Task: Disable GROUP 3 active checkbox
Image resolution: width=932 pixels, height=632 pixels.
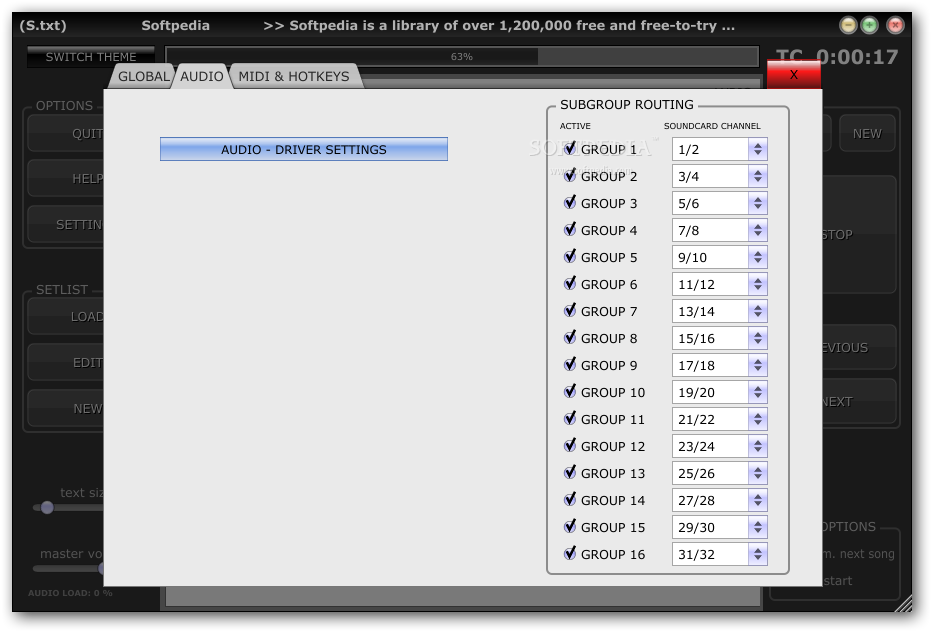Action: pos(569,203)
